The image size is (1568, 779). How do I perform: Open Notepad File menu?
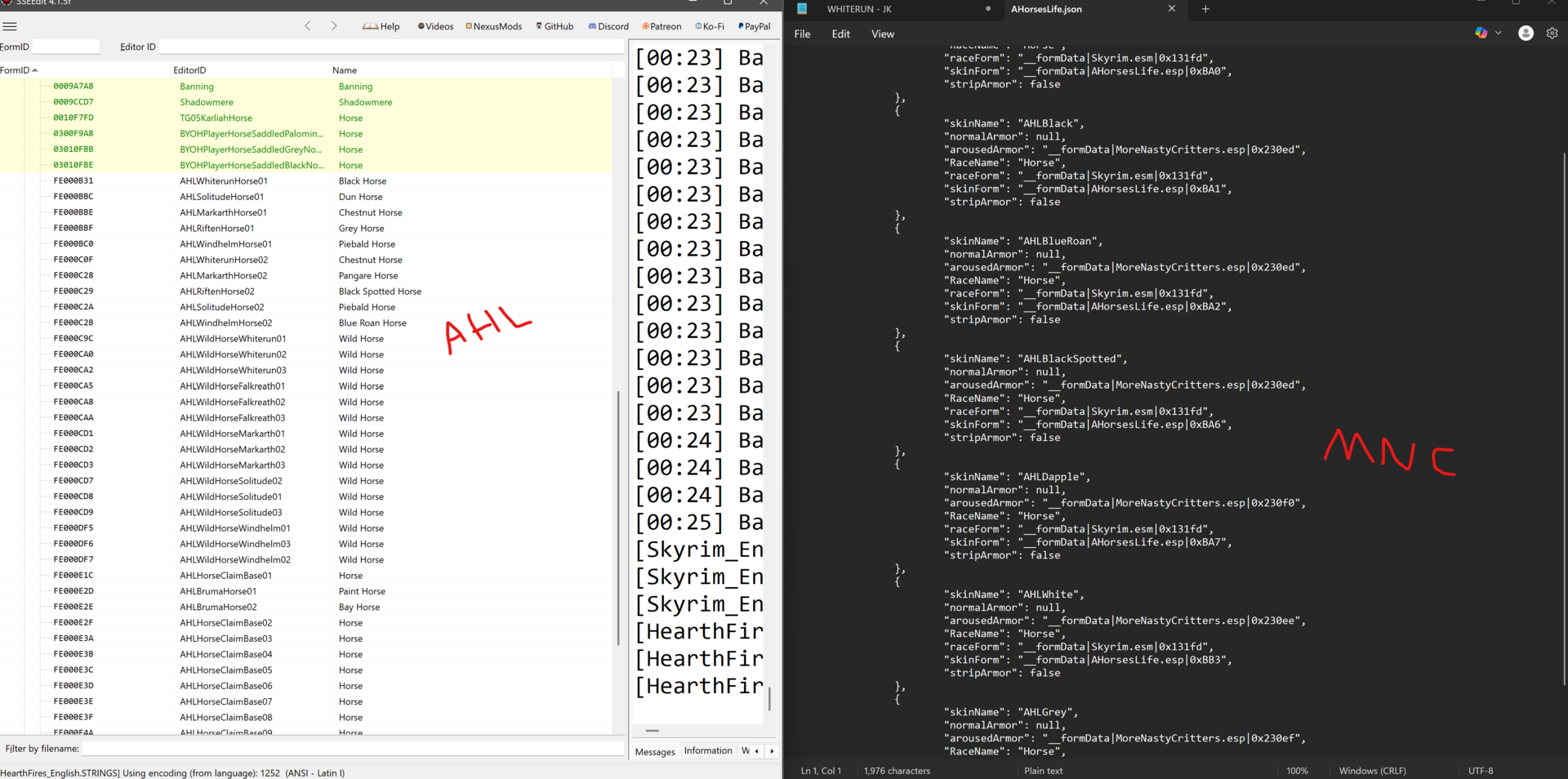[803, 34]
